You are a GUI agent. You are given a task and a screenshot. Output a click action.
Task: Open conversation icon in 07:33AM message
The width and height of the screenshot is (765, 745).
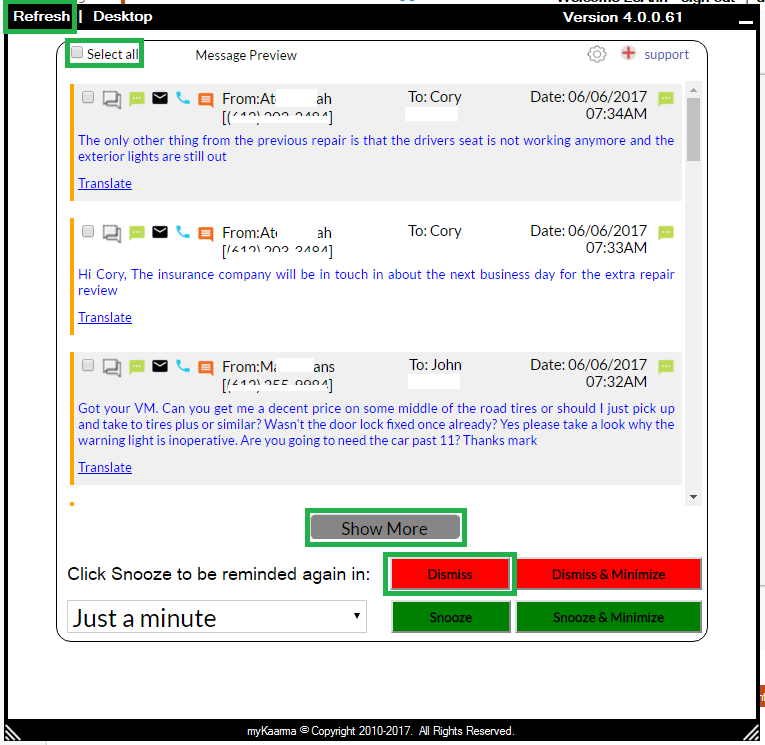[112, 233]
